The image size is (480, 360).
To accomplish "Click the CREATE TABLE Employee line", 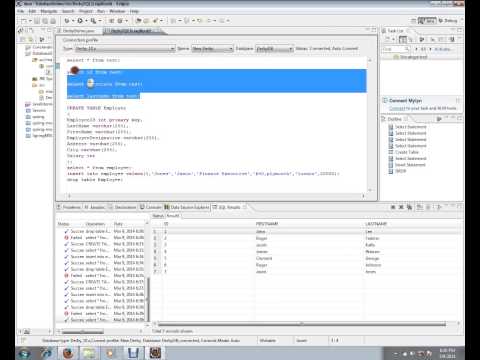I will 96,108.
